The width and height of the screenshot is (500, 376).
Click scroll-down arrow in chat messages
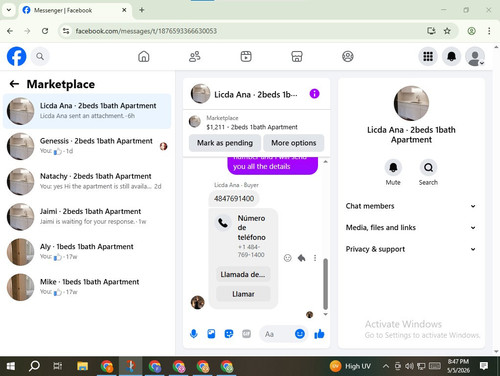326,314
